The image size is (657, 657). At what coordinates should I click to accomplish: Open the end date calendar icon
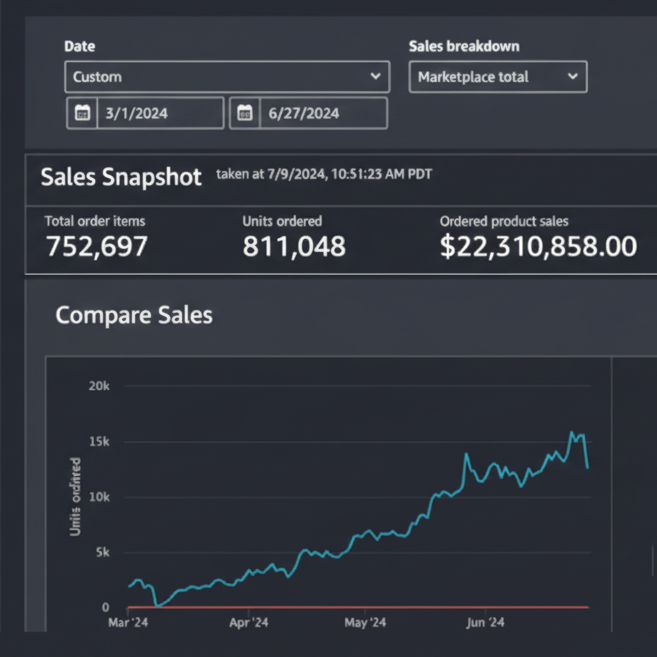coord(245,113)
